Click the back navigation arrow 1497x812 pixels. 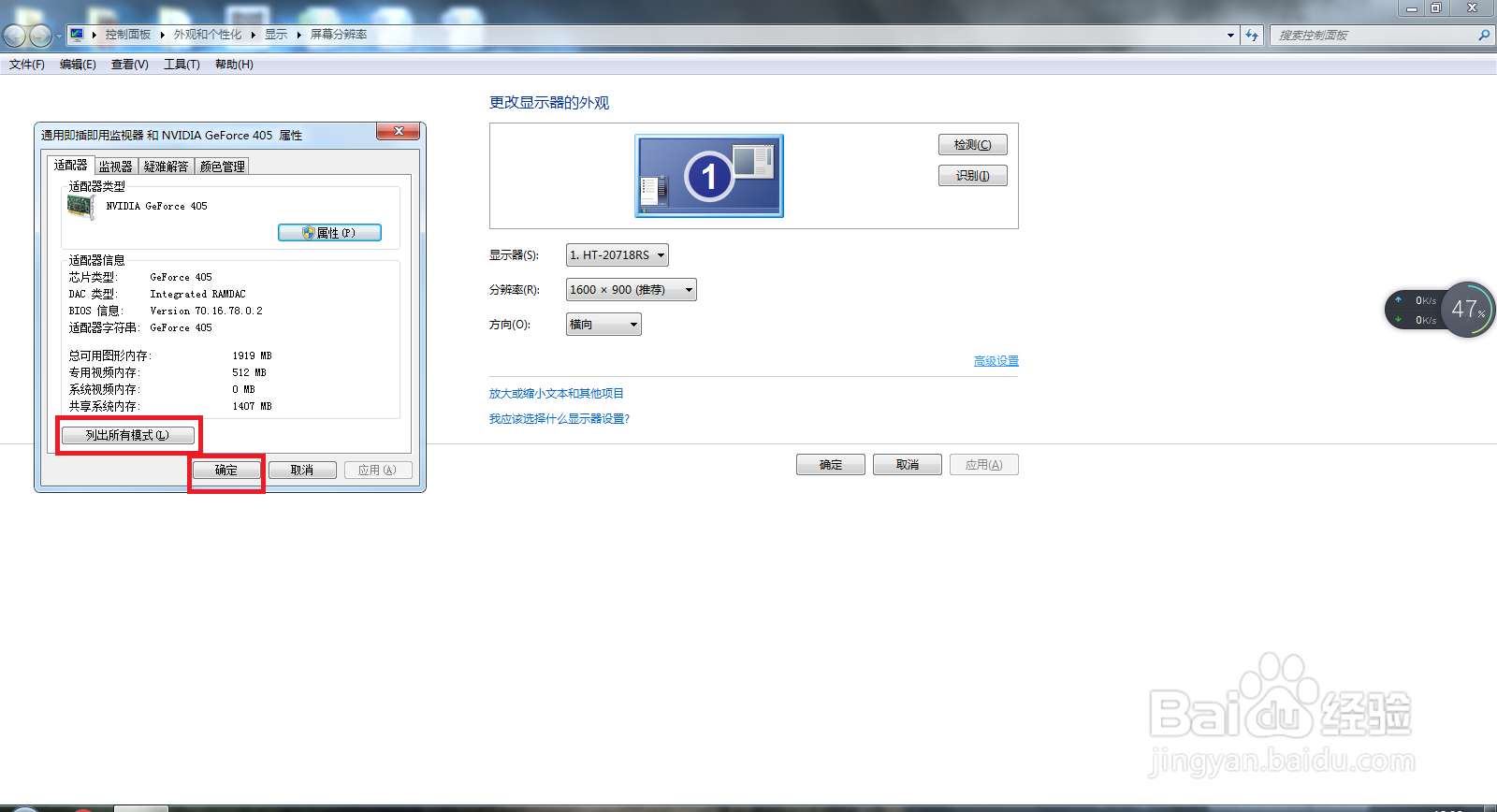[x=14, y=36]
